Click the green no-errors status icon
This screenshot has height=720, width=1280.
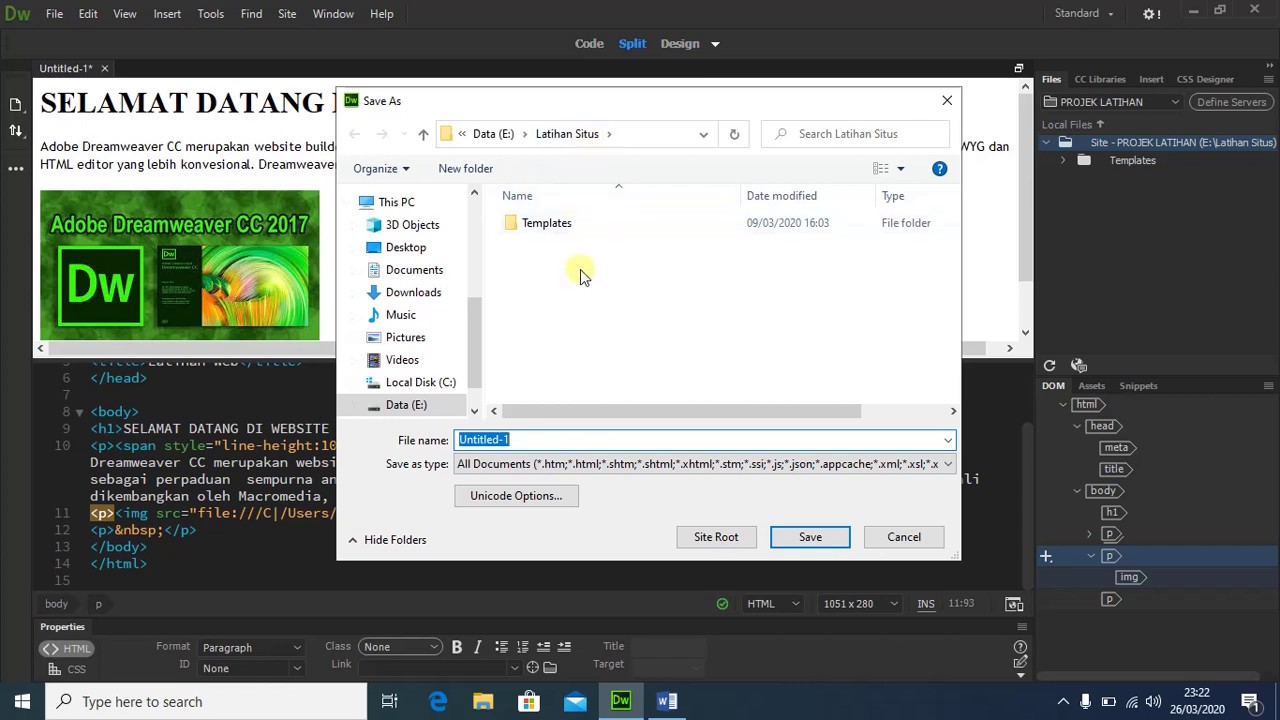click(x=722, y=604)
